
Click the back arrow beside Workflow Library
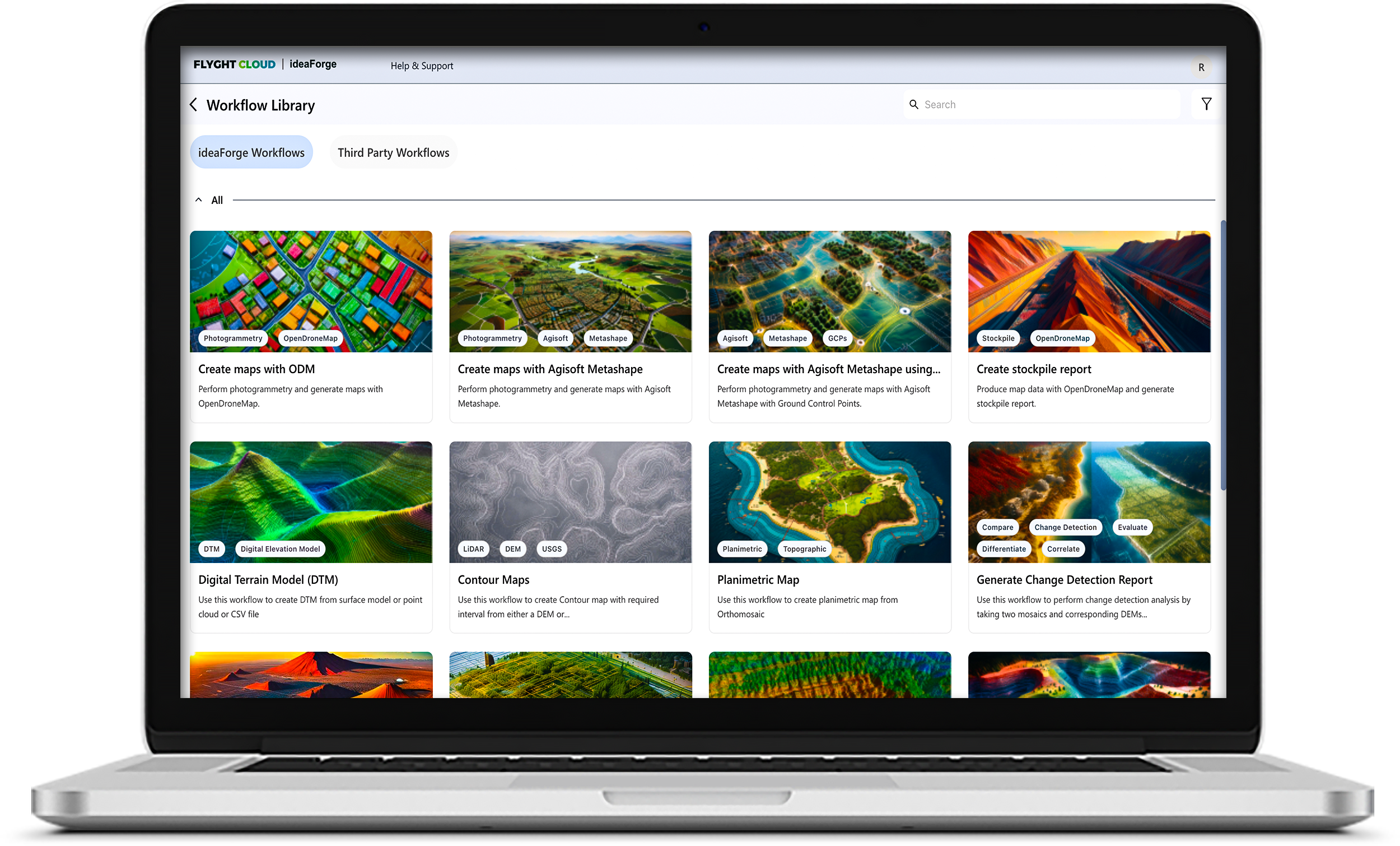click(194, 105)
